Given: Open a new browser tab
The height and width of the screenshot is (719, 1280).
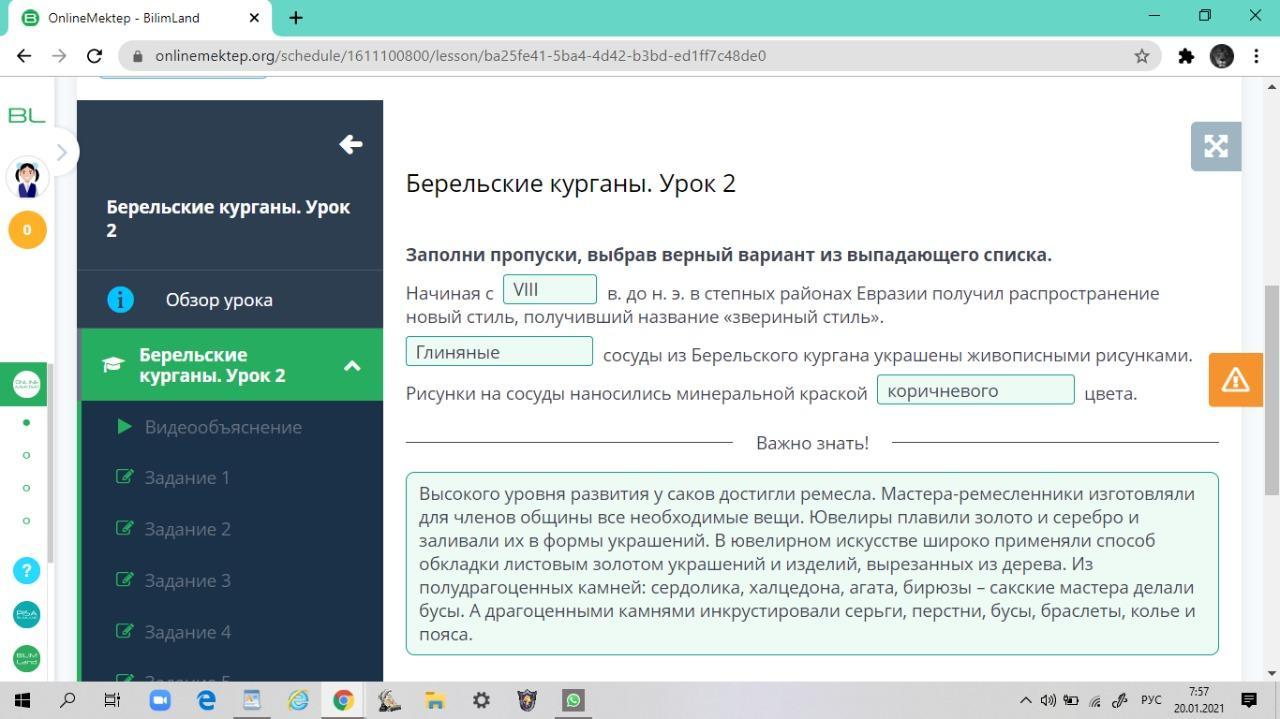Looking at the screenshot, I should [296, 17].
